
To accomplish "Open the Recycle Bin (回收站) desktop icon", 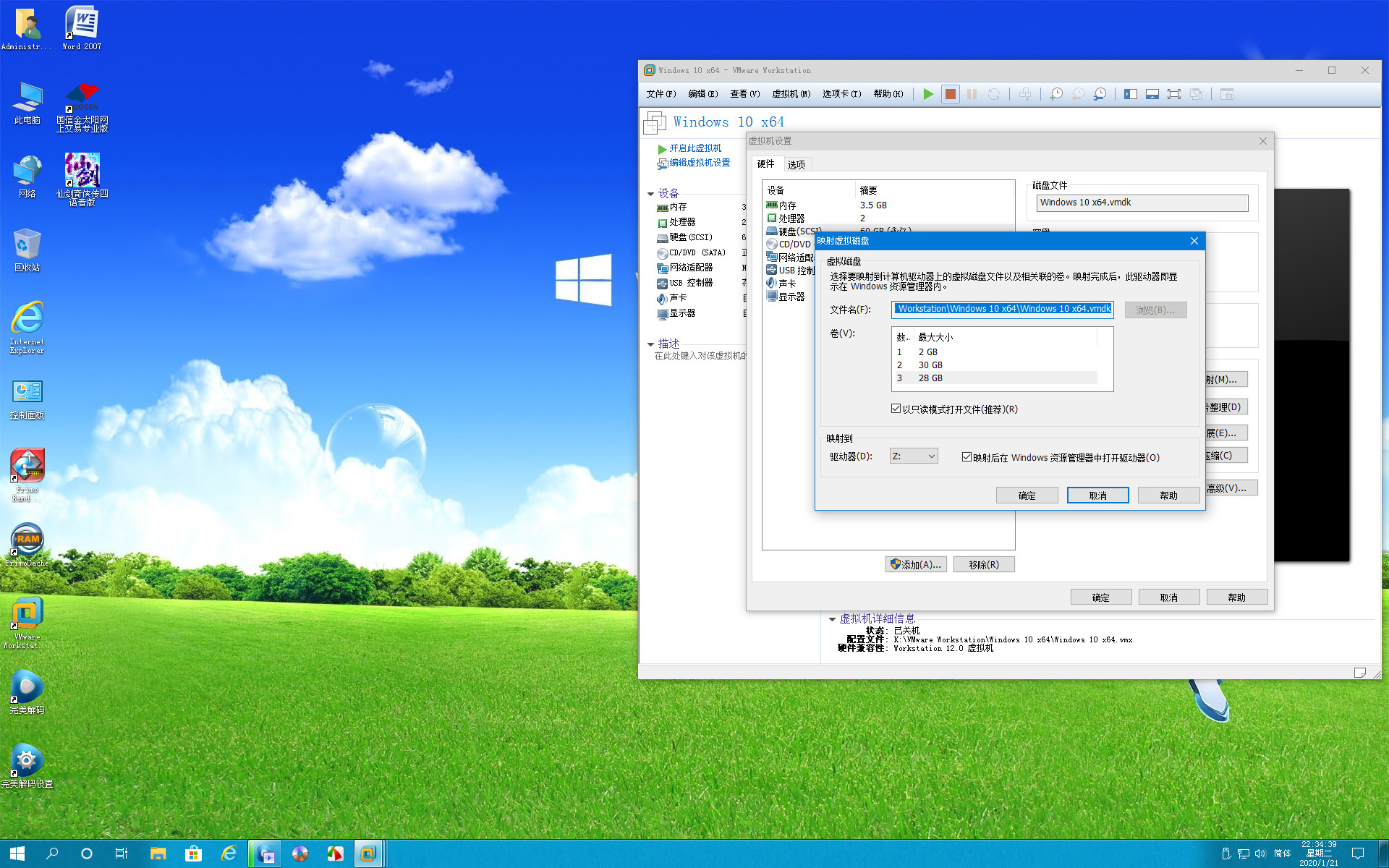I will 27,250.
